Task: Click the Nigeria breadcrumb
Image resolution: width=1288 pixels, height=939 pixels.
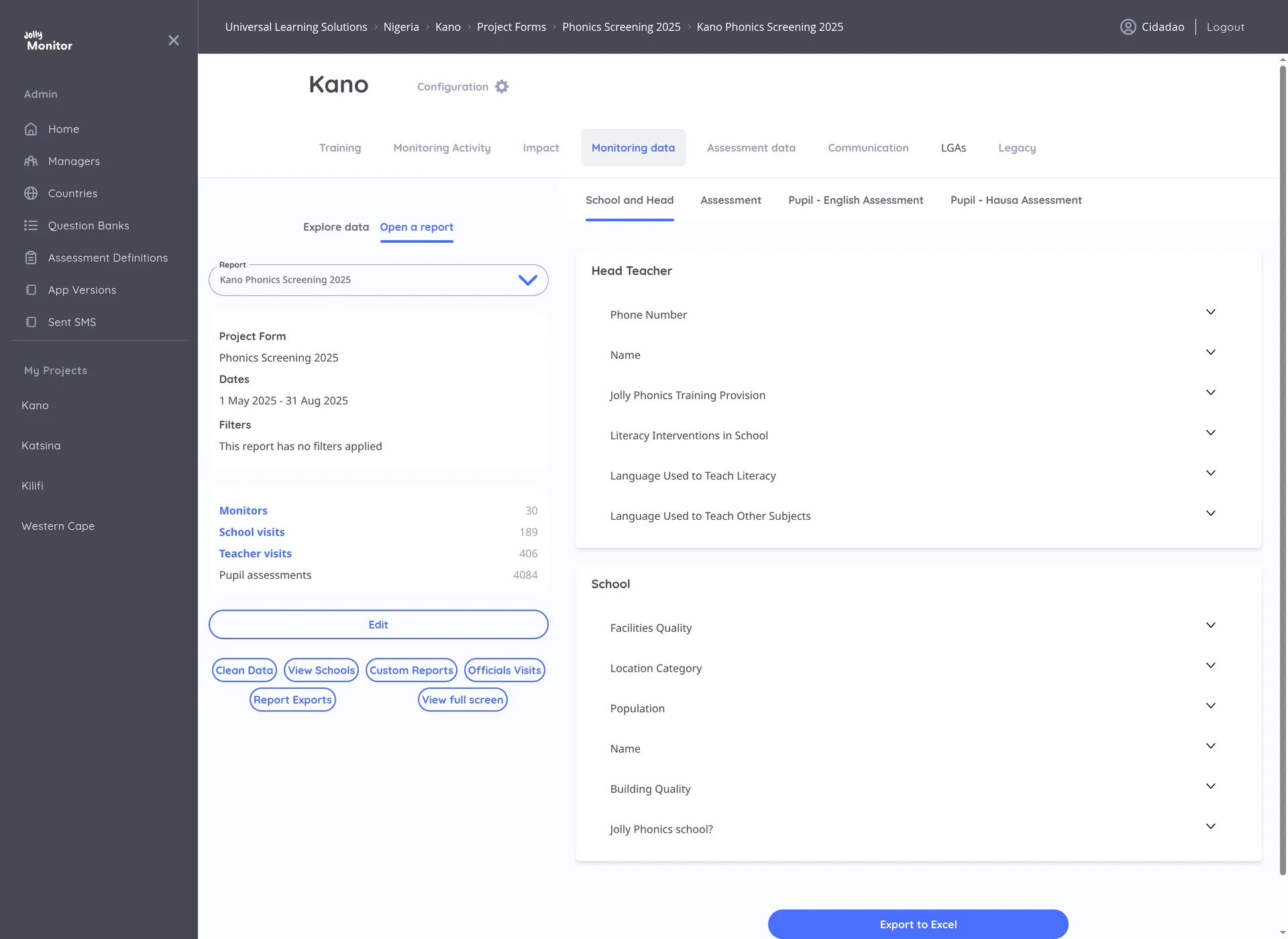Action: (401, 27)
